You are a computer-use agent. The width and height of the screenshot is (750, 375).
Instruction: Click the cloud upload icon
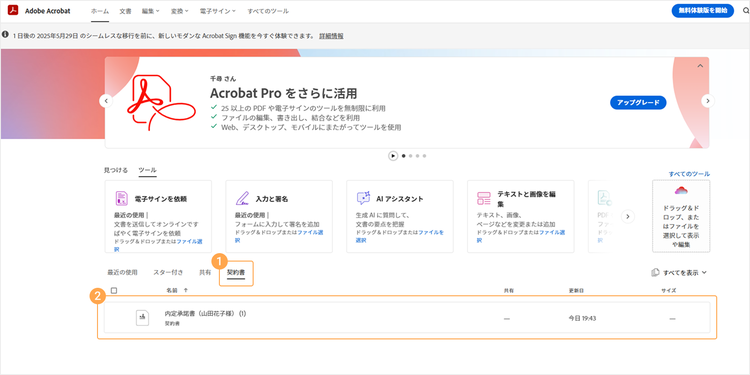point(681,191)
